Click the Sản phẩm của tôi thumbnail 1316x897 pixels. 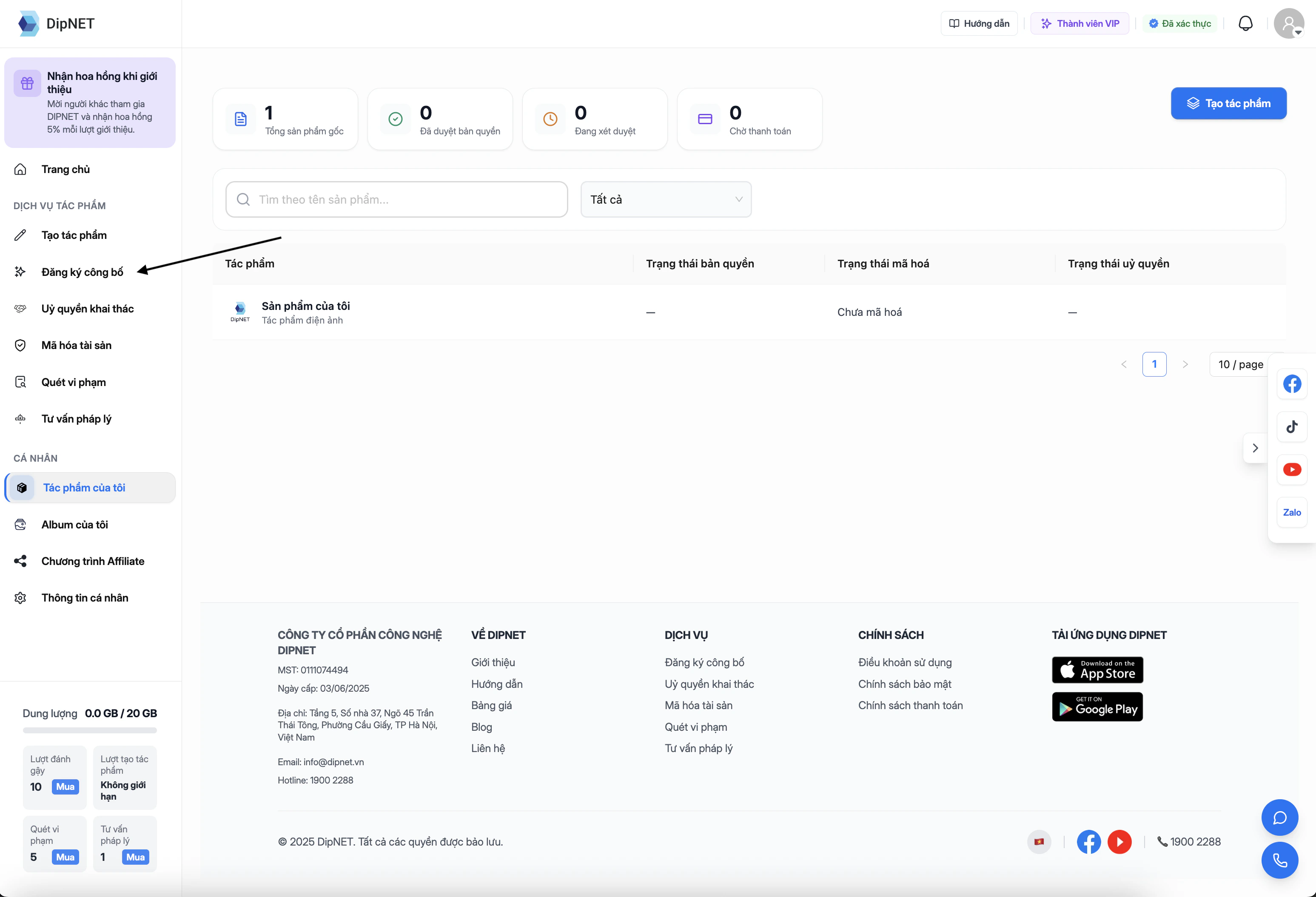pos(240,312)
